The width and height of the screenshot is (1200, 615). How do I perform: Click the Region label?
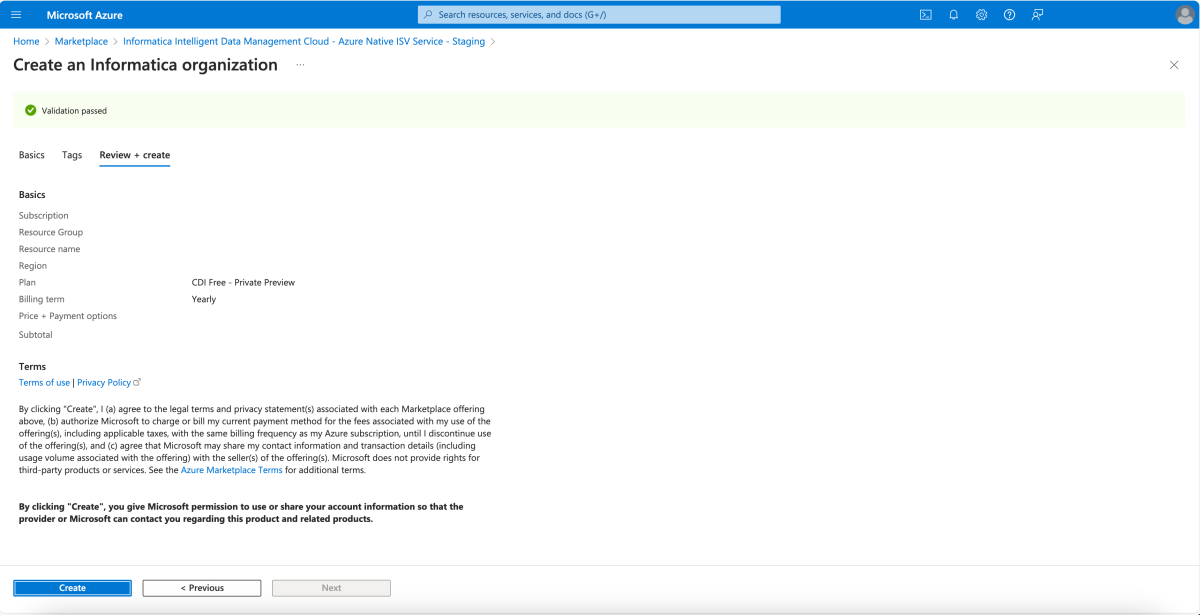tap(33, 266)
